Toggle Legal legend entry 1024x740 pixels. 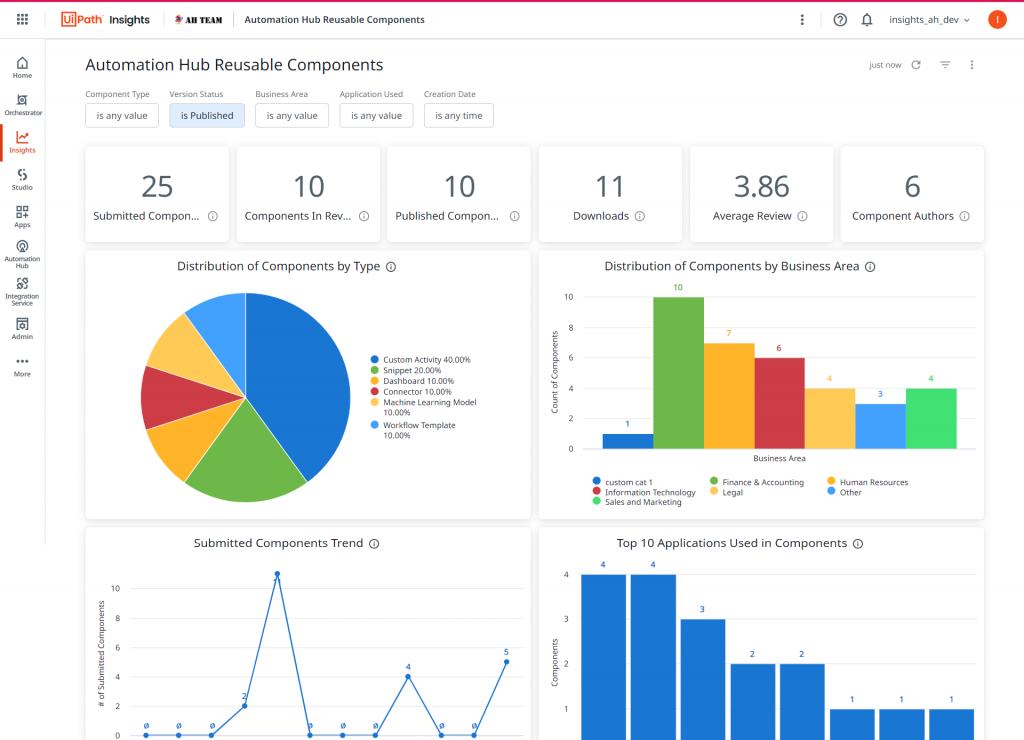pyautogui.click(x=726, y=492)
